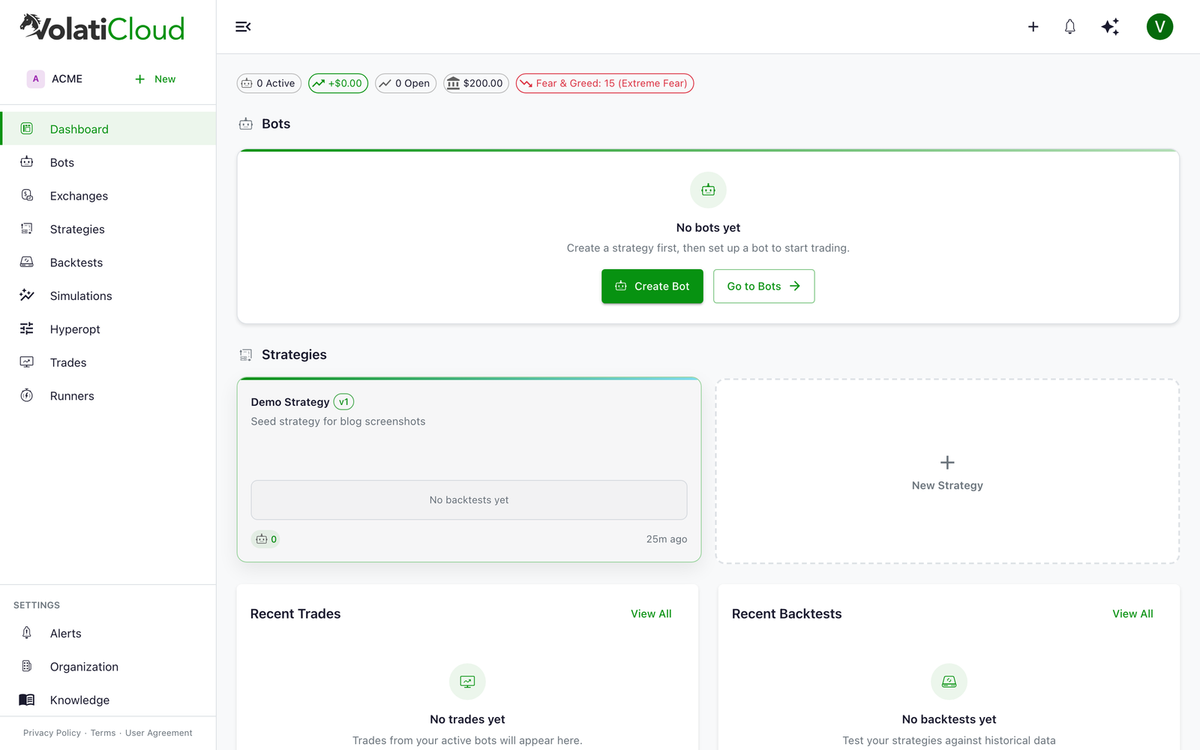The height and width of the screenshot is (750, 1200).
Task: Open the Demo Strategy card title
Action: pos(290,402)
